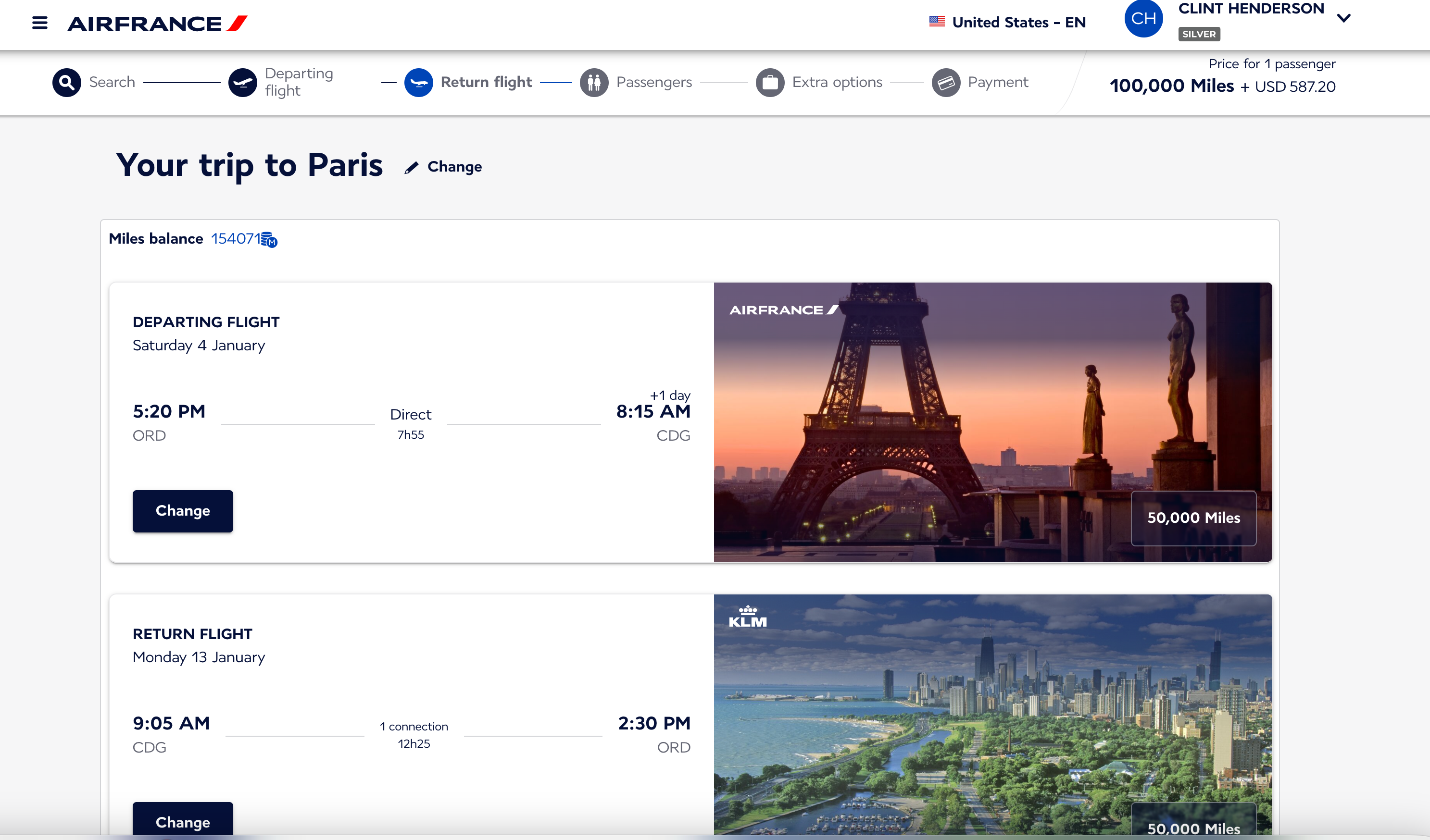Click the pencil icon beside trip title

pos(412,167)
